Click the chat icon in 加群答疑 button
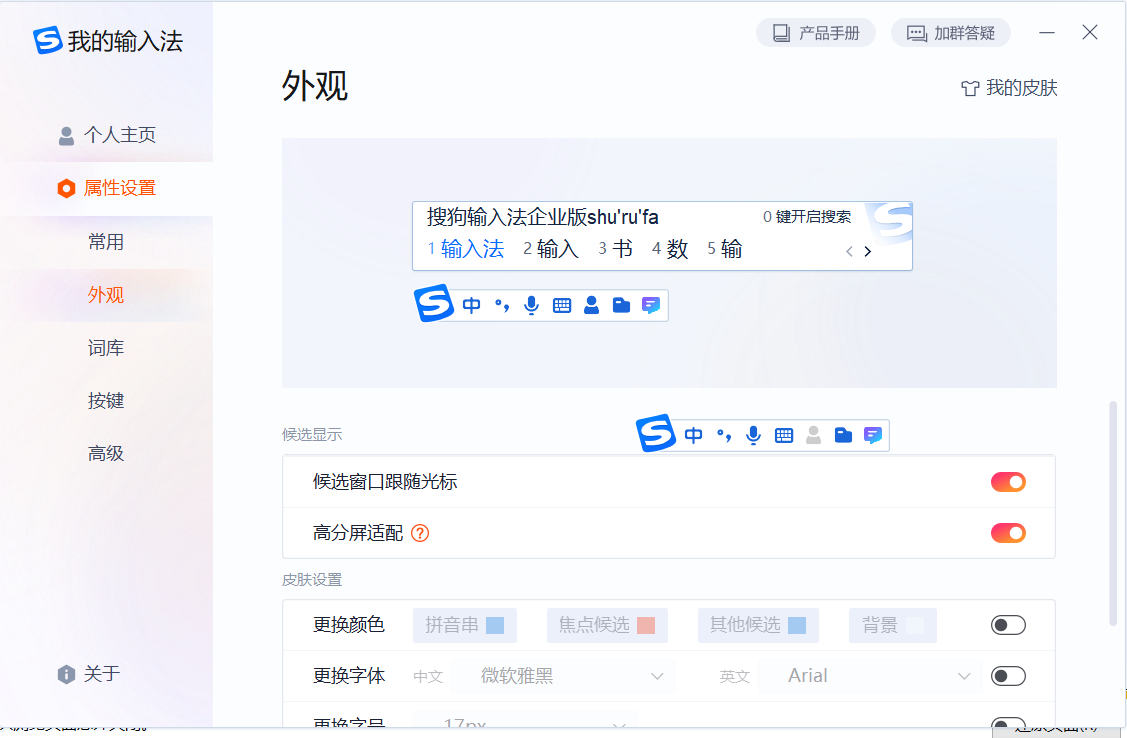The height and width of the screenshot is (738, 1127). 916,33
